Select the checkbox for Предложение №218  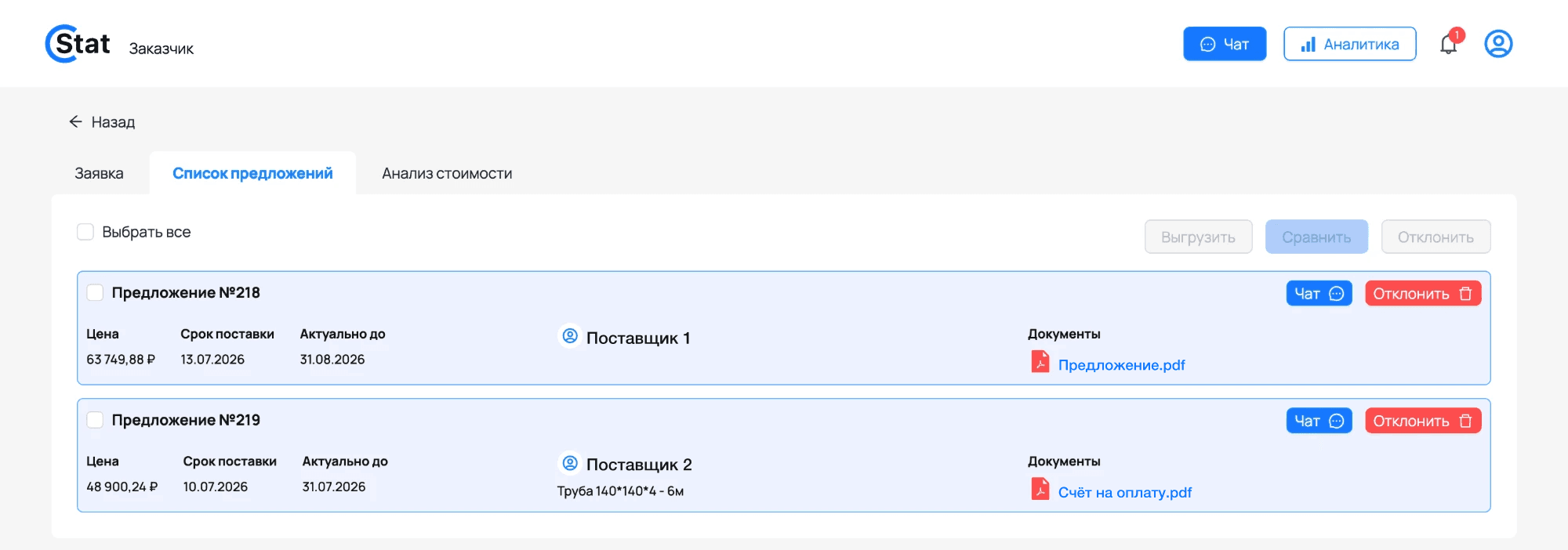pyautogui.click(x=95, y=292)
